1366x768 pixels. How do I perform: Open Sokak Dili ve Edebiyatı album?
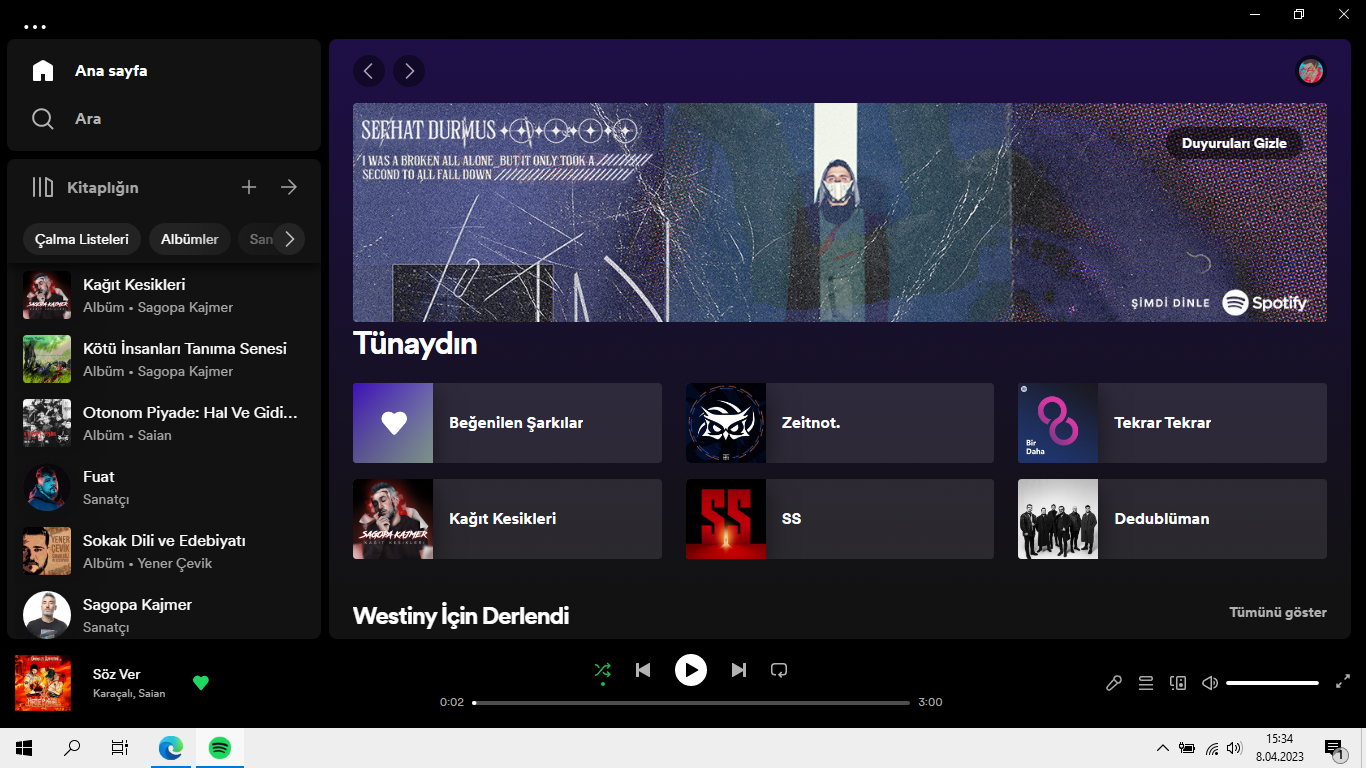[x=164, y=551]
